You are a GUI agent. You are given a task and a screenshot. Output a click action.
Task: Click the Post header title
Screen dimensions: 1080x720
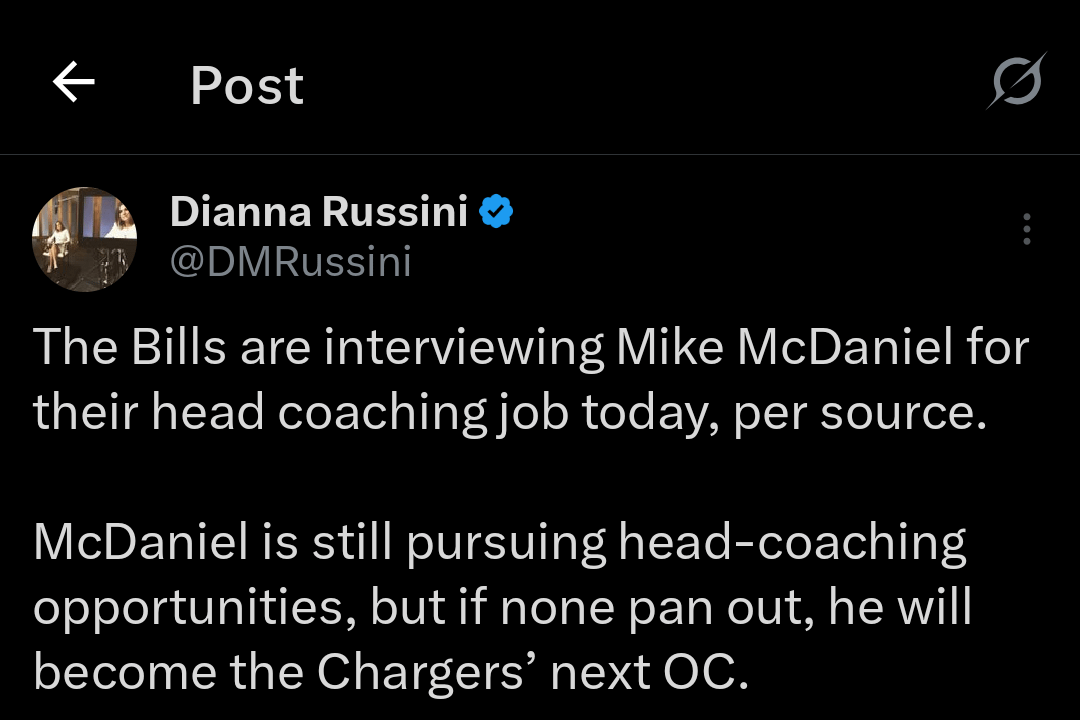247,85
